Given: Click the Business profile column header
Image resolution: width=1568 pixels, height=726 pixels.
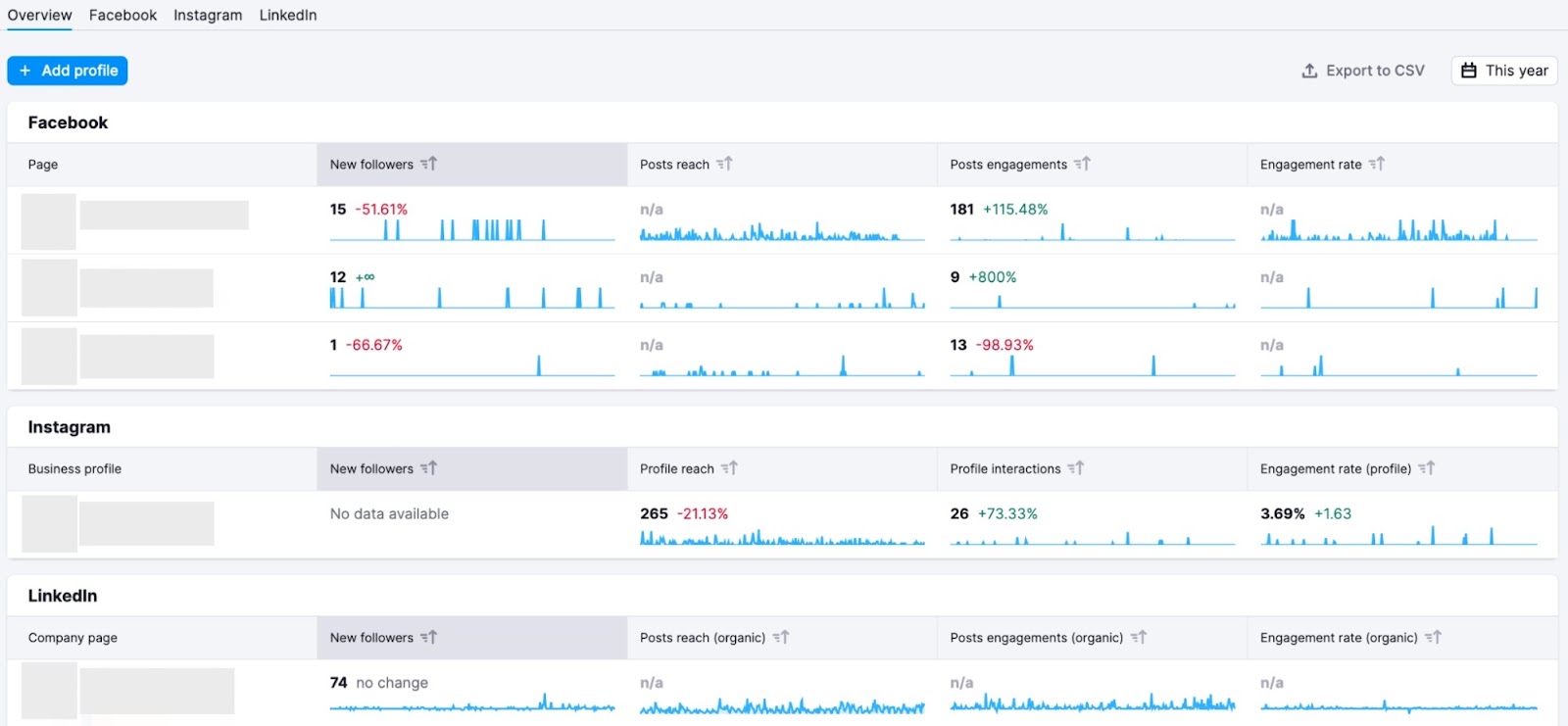Looking at the screenshot, I should [x=74, y=469].
